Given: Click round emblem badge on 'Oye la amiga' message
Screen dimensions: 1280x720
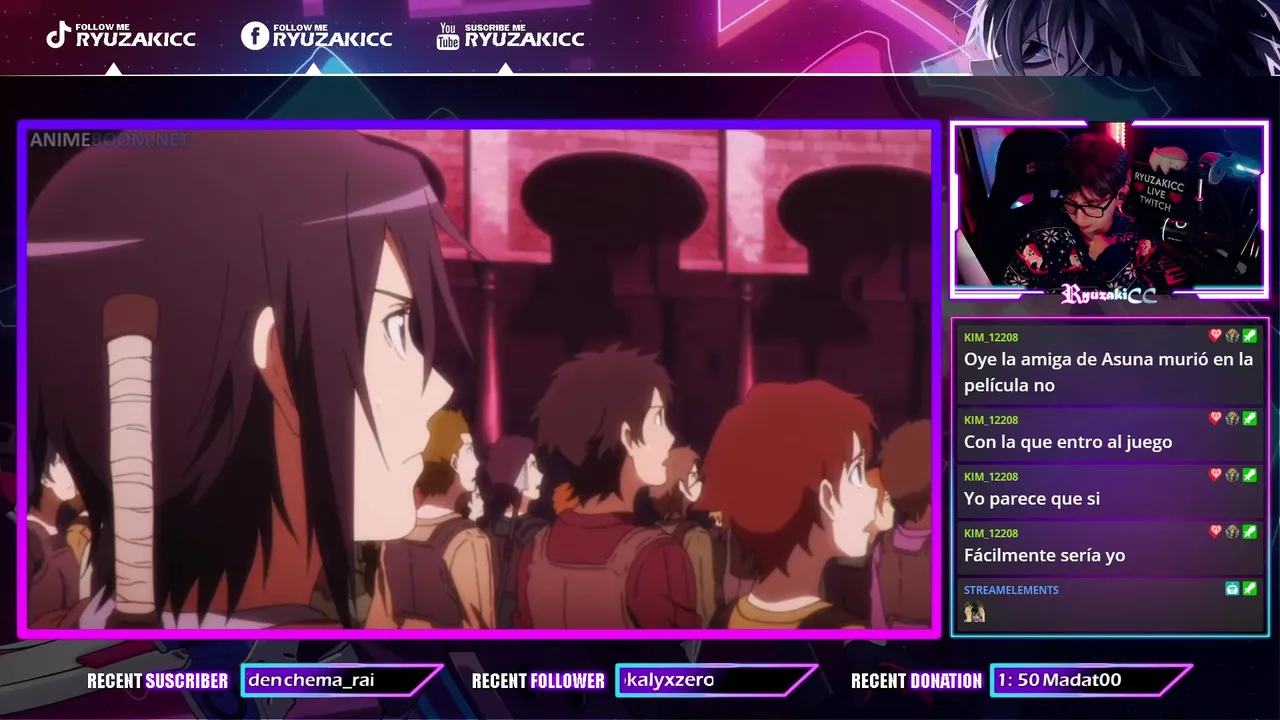Looking at the screenshot, I should pos(1233,336).
